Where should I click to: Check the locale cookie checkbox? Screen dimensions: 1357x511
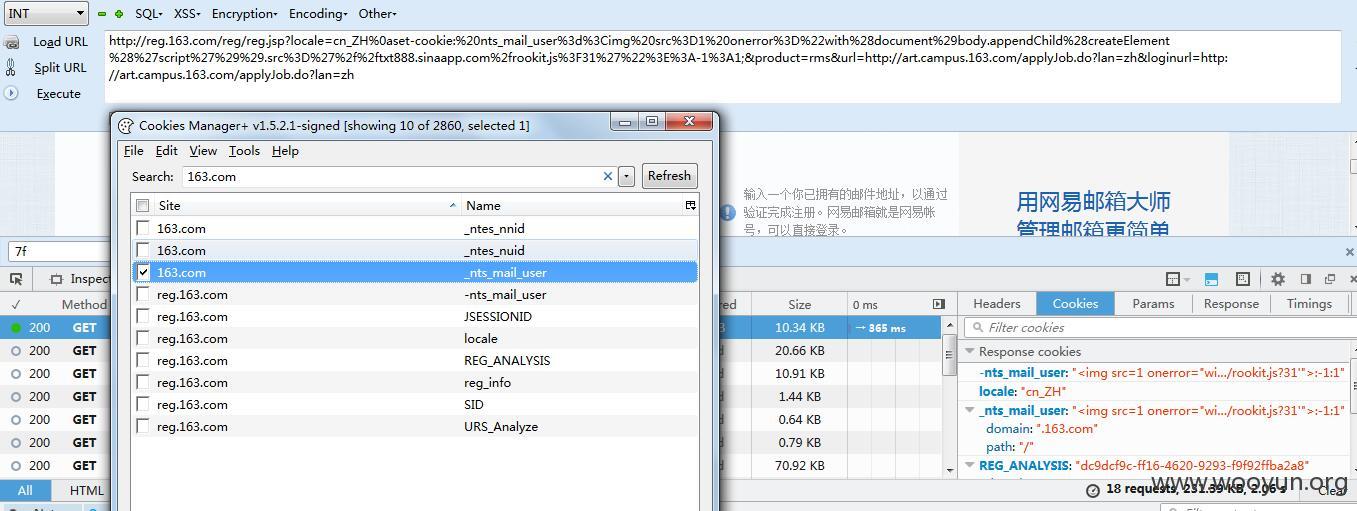(x=143, y=338)
